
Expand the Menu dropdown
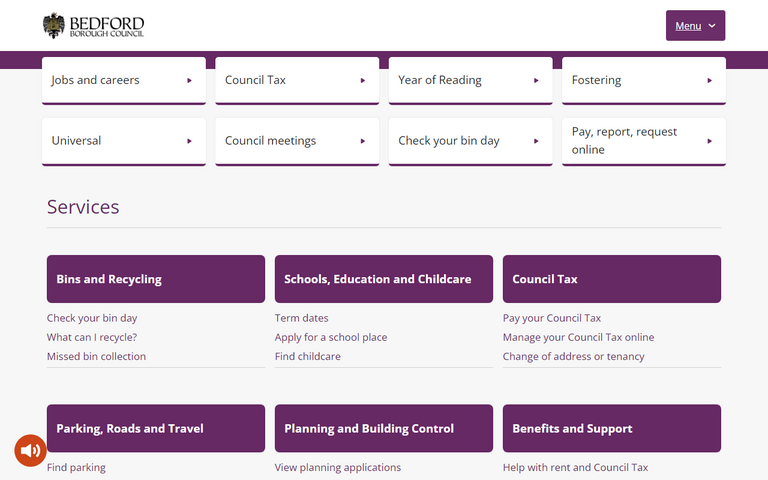click(x=695, y=26)
